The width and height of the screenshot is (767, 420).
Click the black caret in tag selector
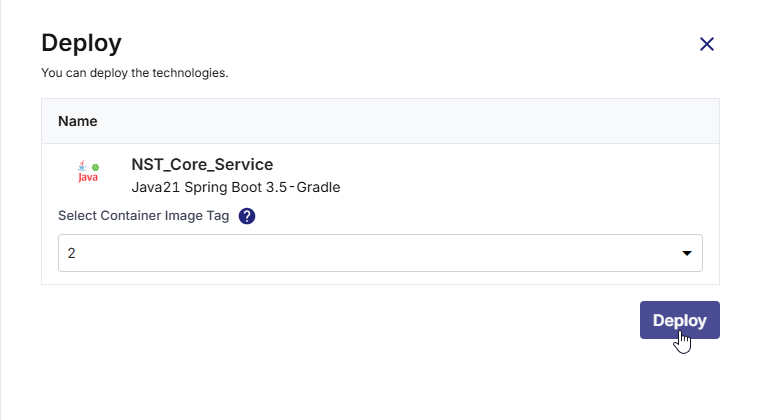(x=687, y=253)
